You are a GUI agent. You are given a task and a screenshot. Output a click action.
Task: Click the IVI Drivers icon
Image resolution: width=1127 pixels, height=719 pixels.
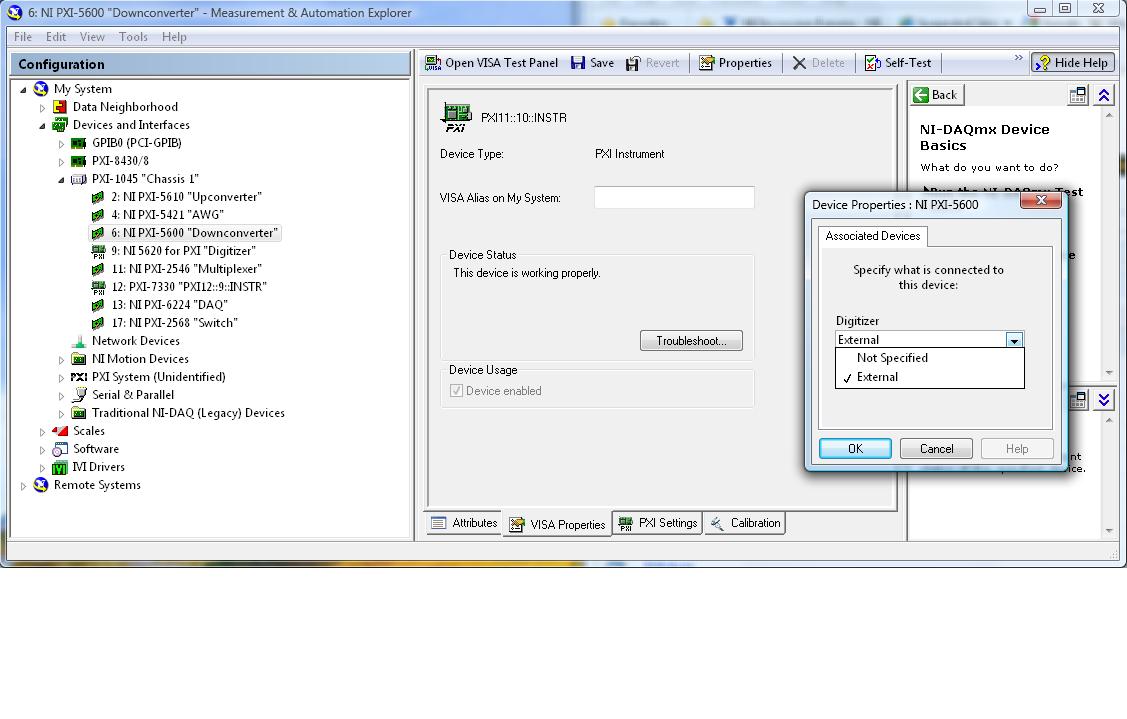pos(60,467)
